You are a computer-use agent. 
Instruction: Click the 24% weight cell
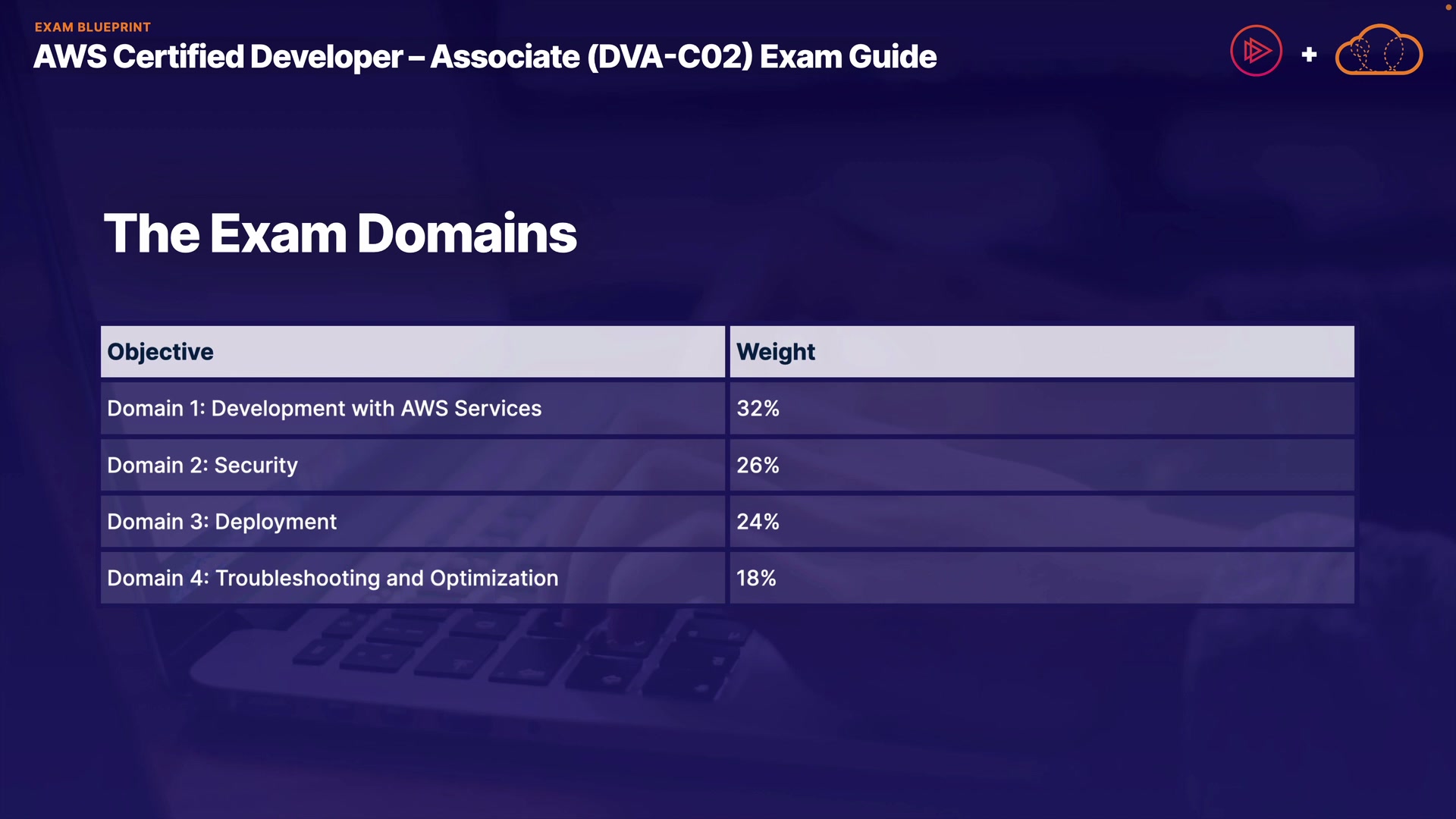(758, 522)
